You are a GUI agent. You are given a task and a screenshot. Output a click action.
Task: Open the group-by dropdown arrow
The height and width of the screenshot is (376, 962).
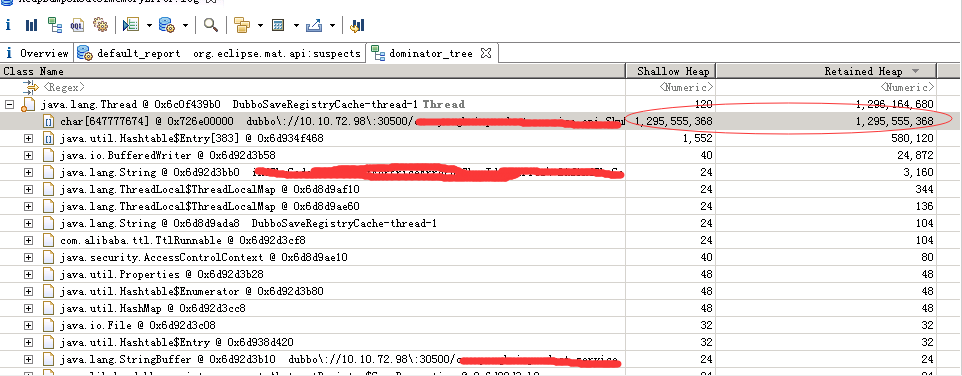click(x=260, y=26)
